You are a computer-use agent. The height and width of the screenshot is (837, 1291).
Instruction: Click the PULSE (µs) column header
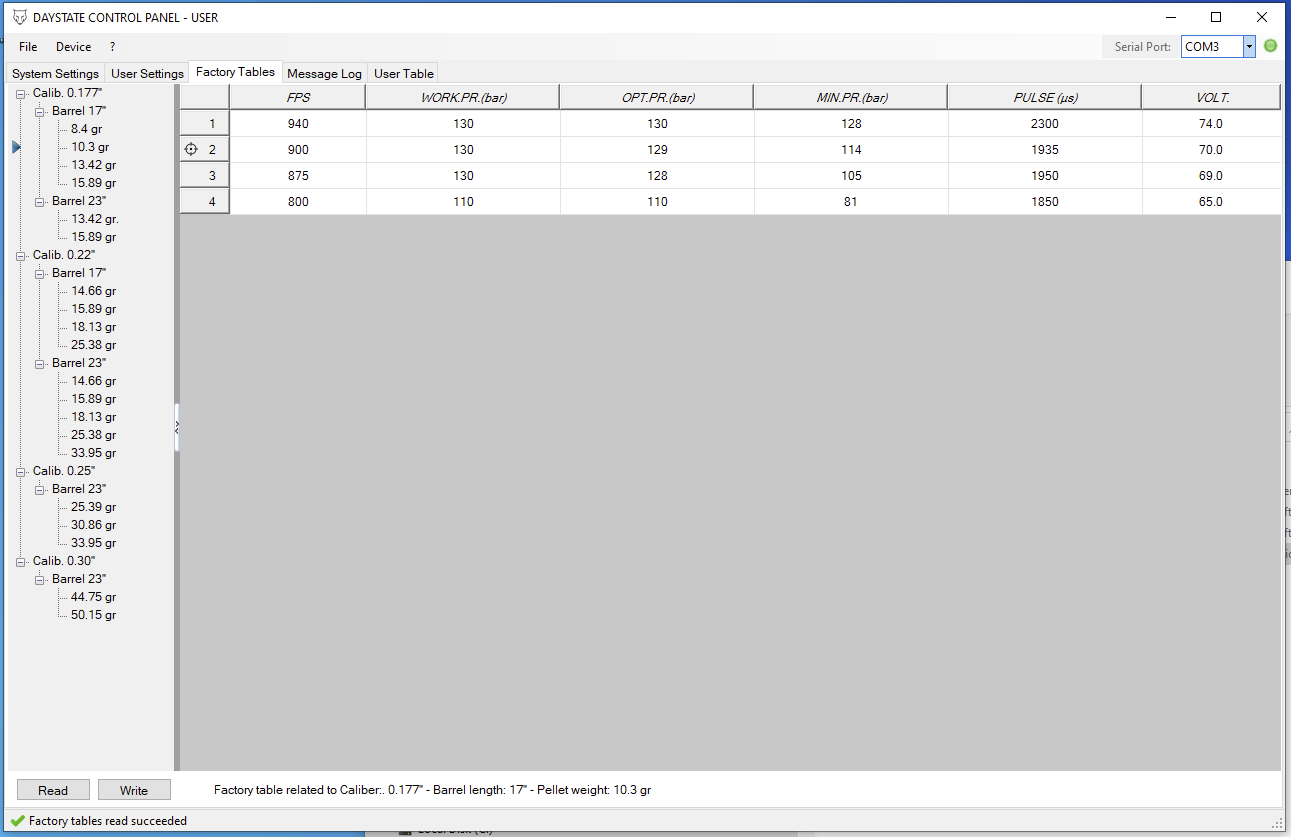coord(1045,97)
